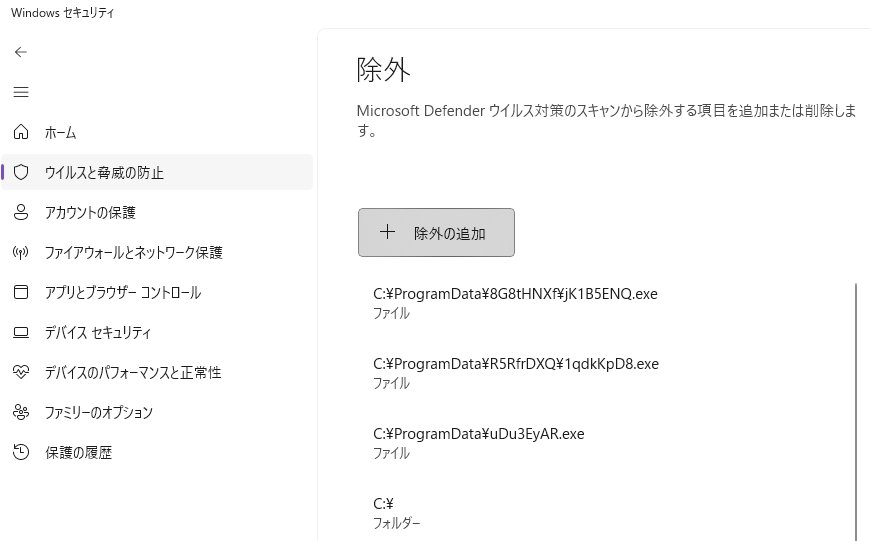
Task: Click the back arrow icon
Action: [21, 52]
